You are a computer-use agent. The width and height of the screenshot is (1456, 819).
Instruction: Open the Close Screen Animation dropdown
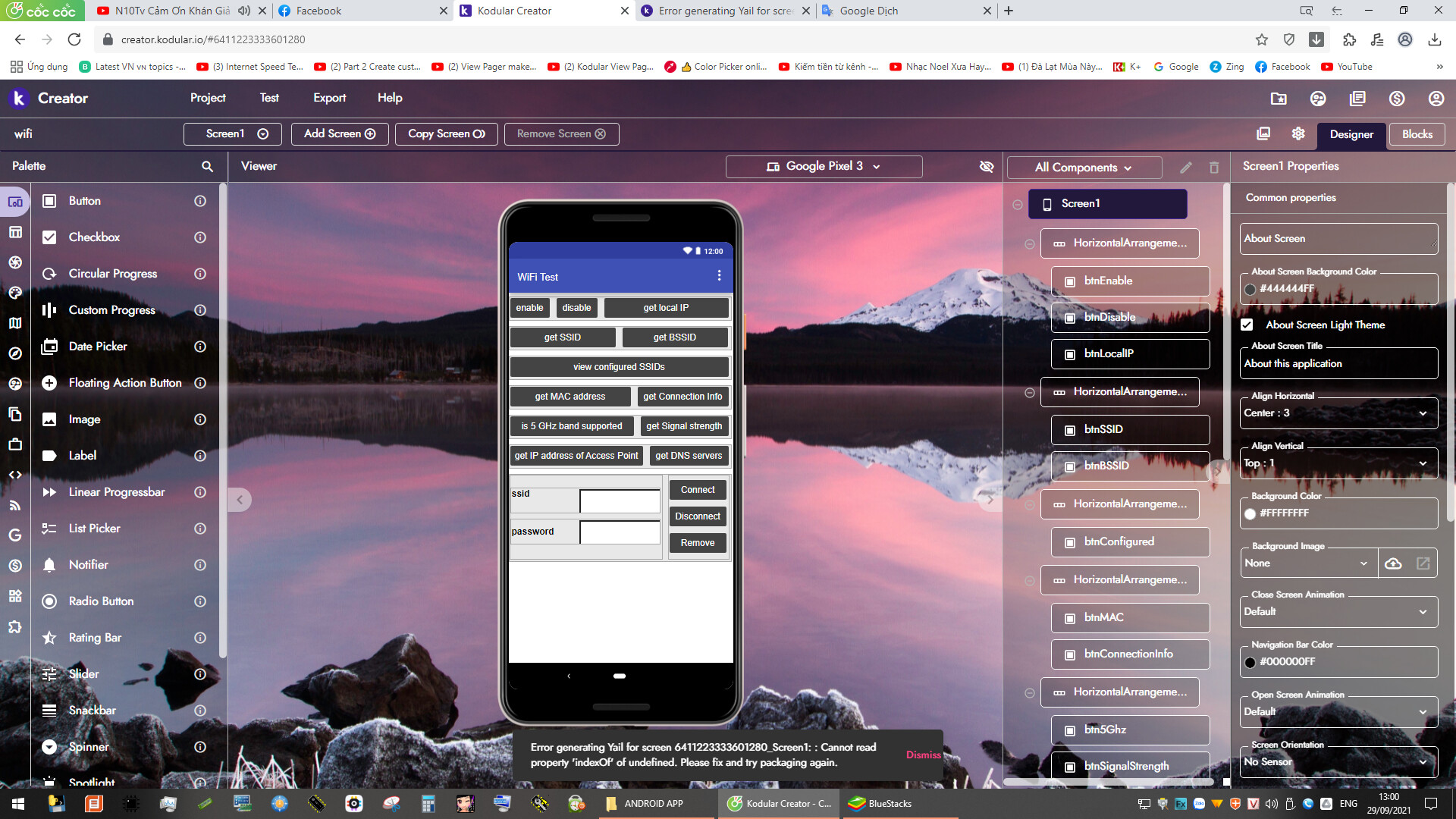(x=1339, y=612)
